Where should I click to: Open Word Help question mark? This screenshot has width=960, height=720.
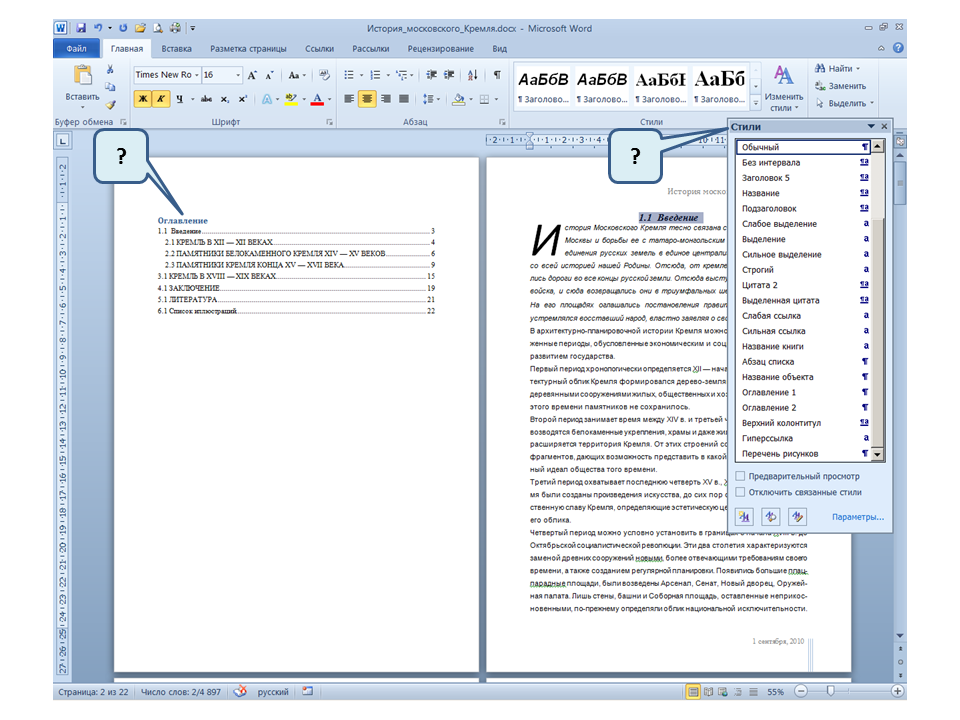tap(898, 48)
